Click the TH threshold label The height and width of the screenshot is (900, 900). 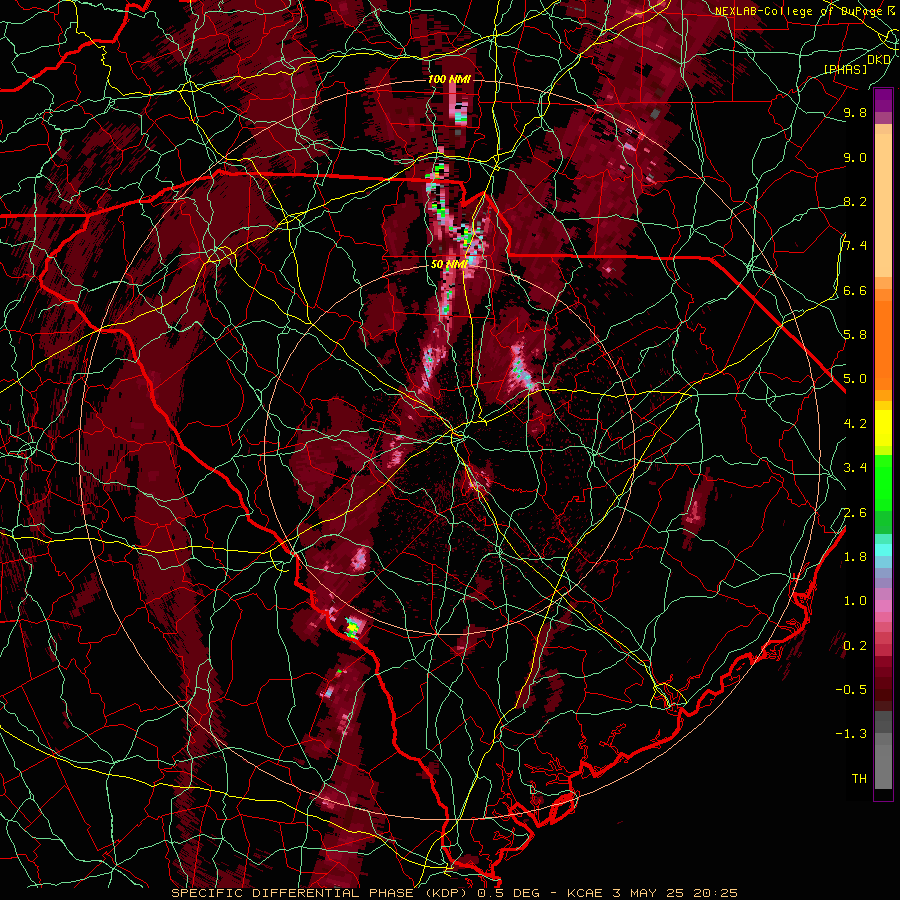[x=859, y=779]
